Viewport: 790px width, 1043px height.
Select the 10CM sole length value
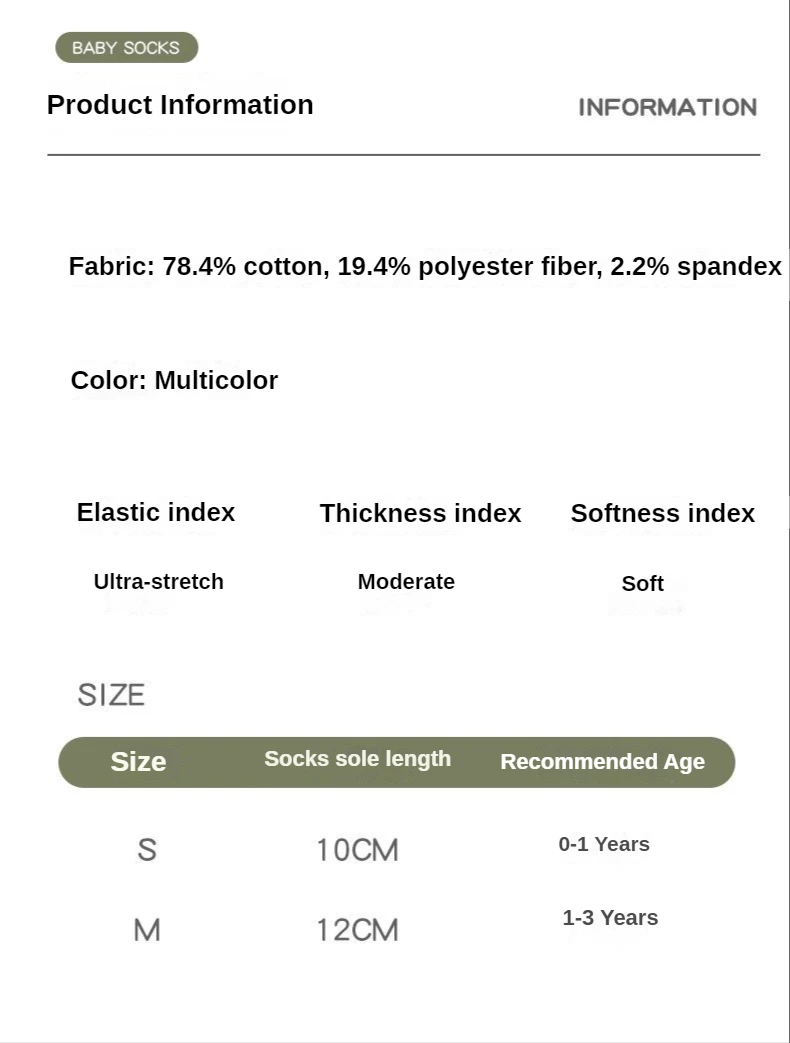tap(357, 850)
